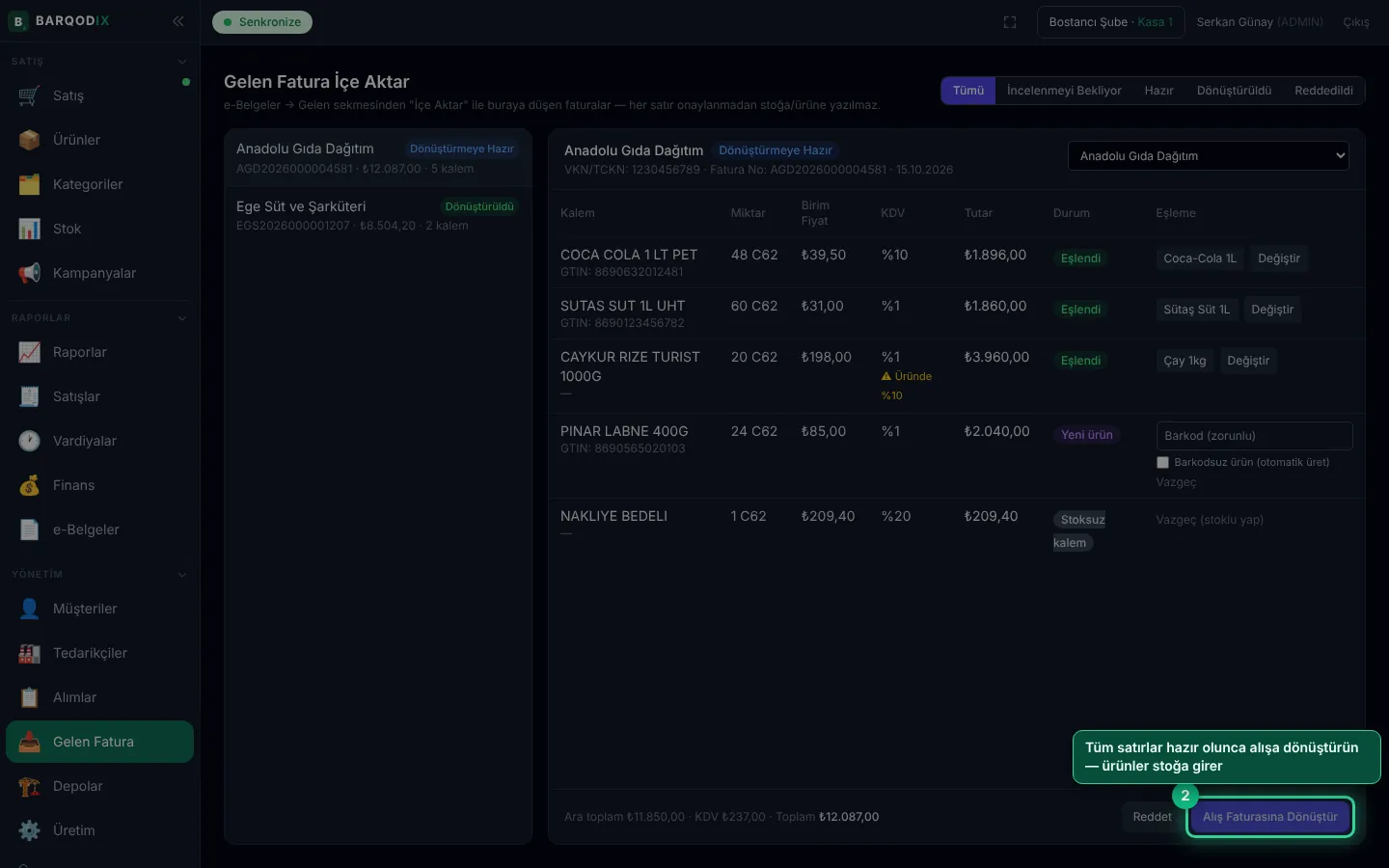Select Ege Süt ve Şarküteri invoice
Viewport: 1389px width, 868px height.
click(378, 215)
